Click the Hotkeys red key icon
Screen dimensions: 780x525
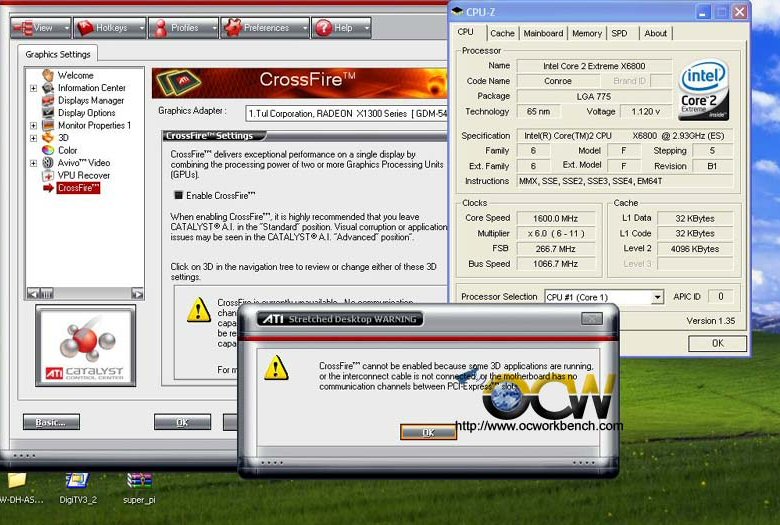point(85,28)
